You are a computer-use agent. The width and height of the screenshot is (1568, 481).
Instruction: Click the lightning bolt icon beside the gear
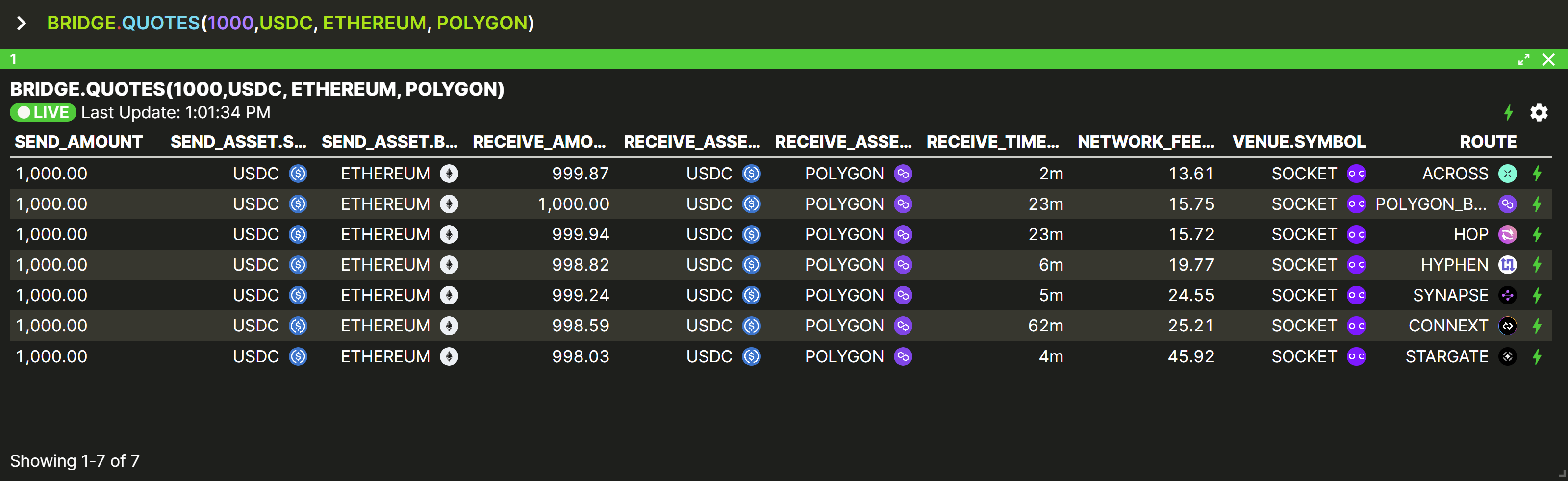click(1508, 113)
